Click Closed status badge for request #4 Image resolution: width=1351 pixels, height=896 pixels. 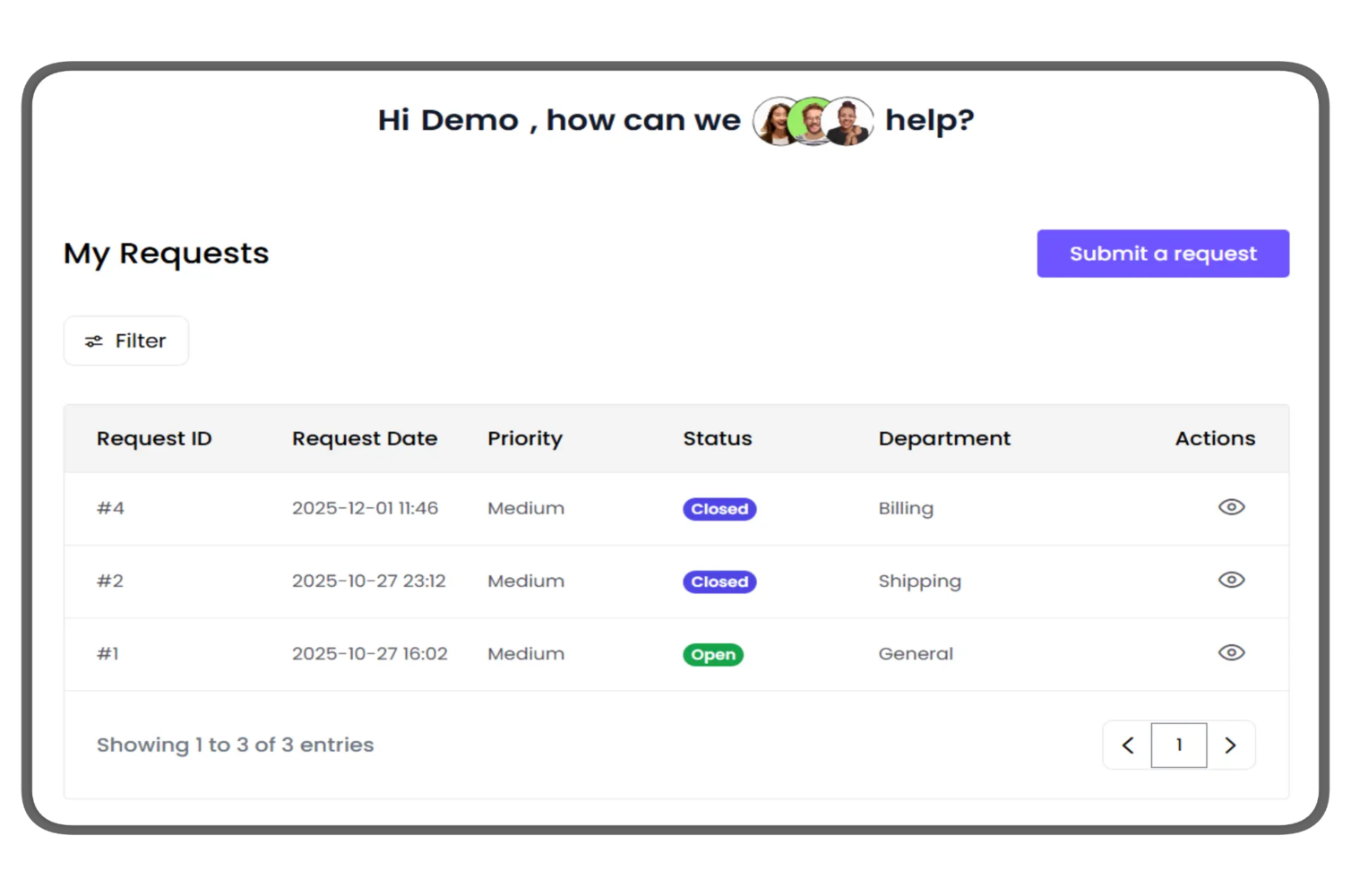coord(719,509)
